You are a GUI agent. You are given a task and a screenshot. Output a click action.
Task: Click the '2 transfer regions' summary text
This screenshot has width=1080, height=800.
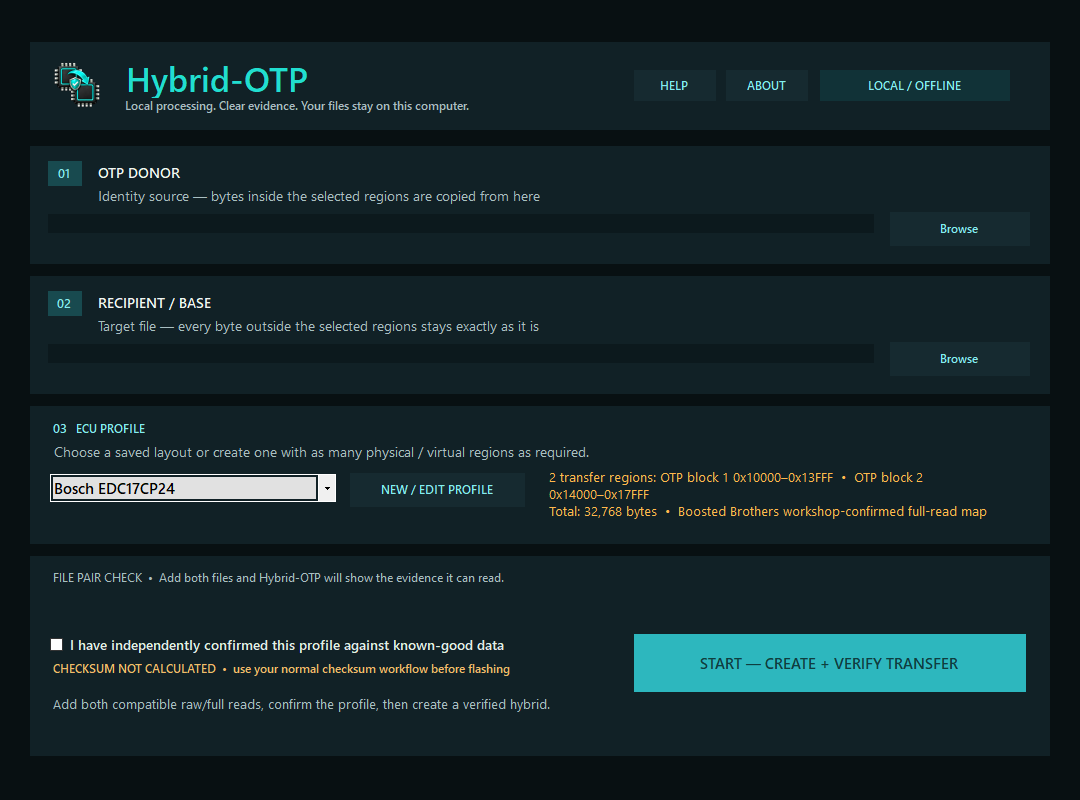[x=736, y=486]
